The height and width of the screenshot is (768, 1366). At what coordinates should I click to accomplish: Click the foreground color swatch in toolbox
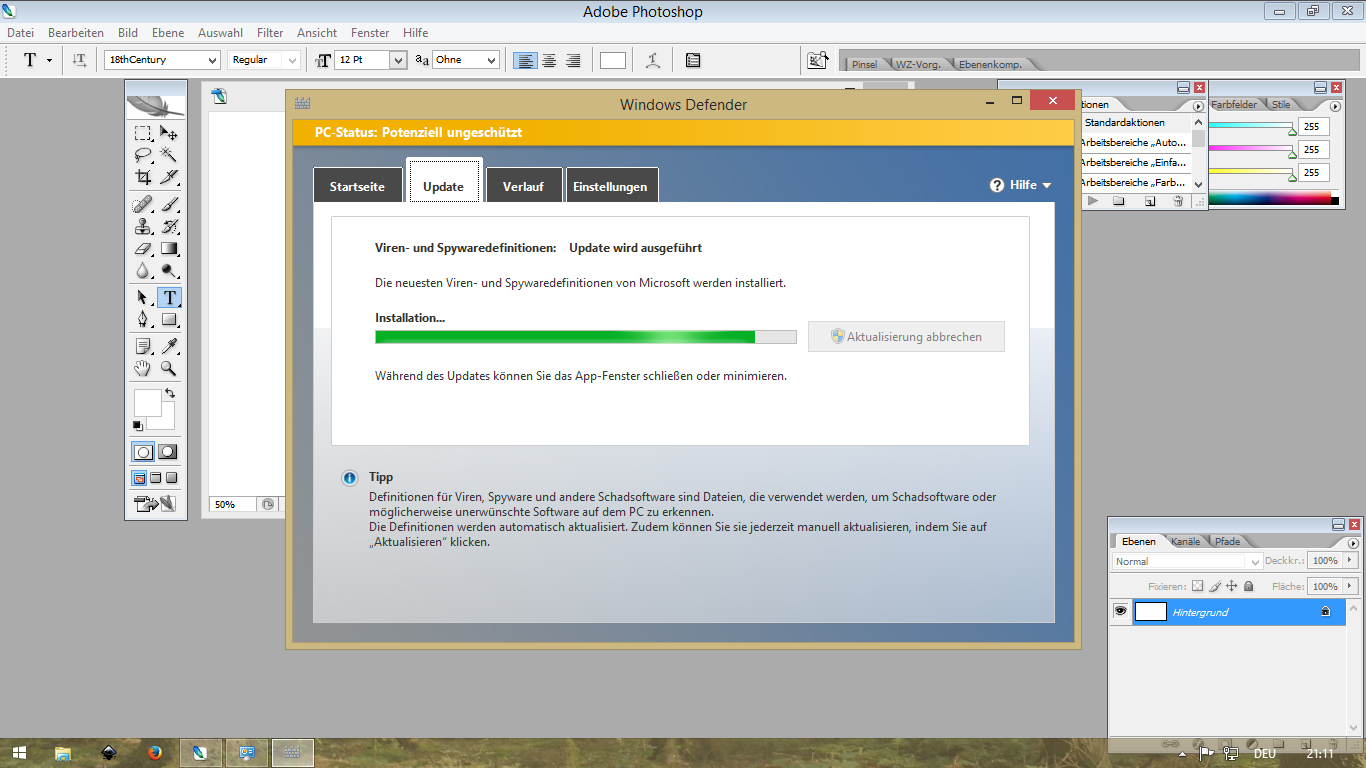(146, 402)
